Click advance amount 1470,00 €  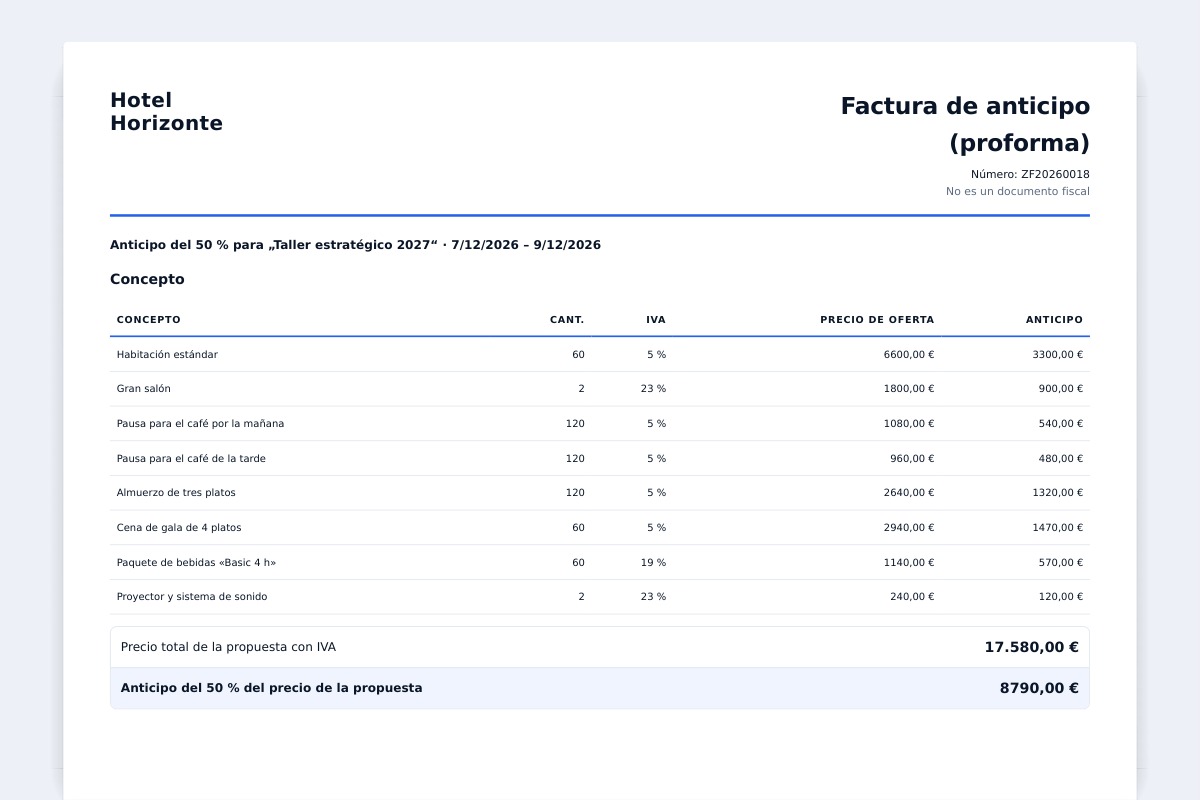[x=1057, y=528]
